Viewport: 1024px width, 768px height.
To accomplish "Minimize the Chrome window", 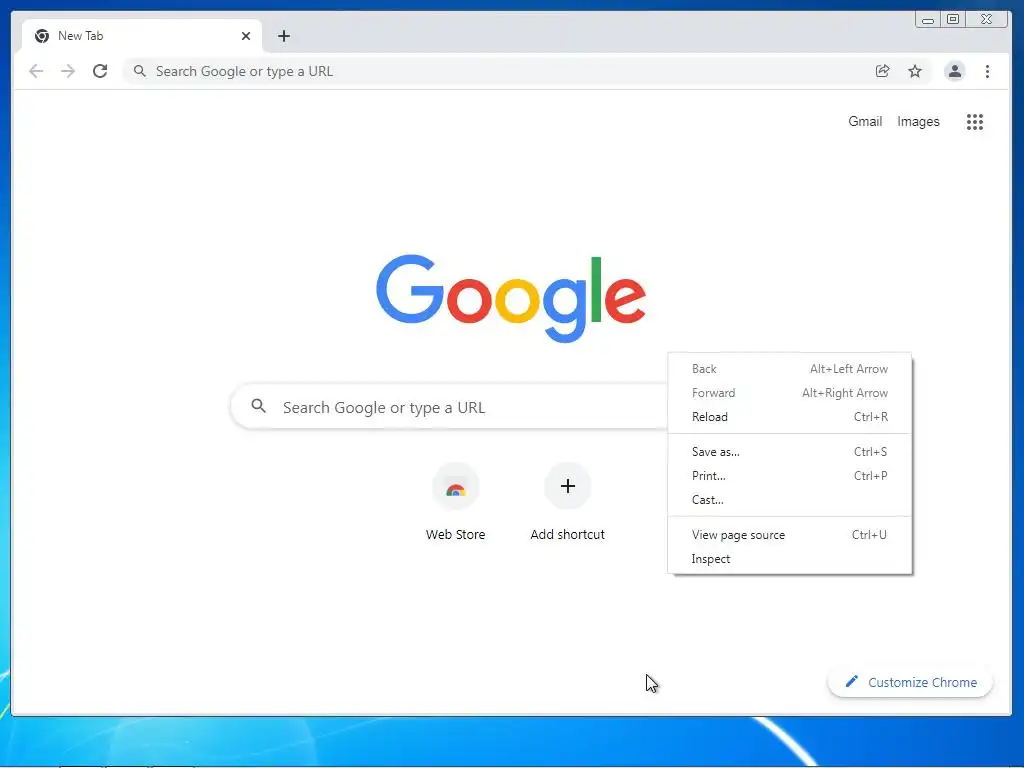I will coord(927,20).
